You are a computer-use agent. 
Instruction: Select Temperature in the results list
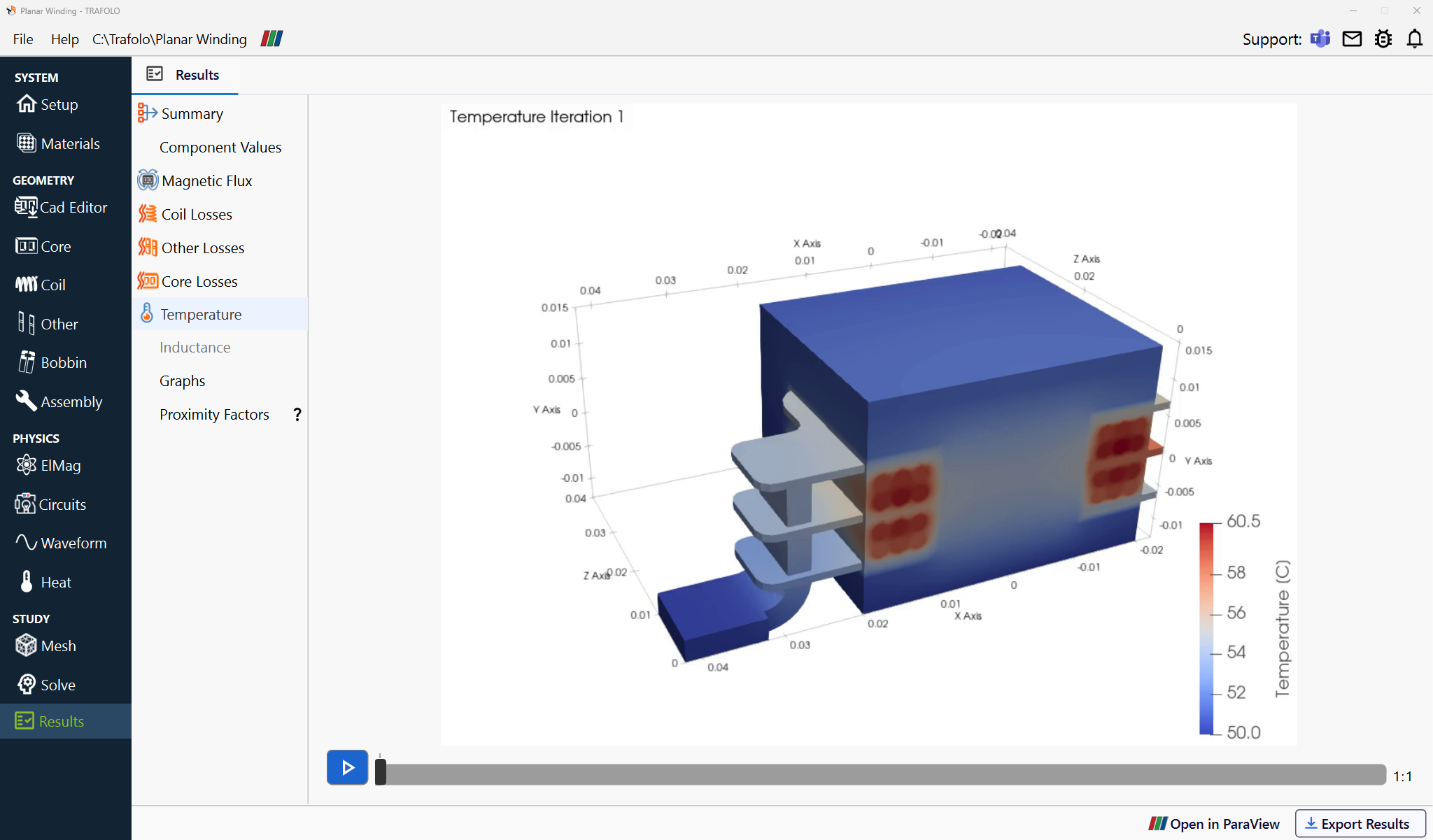click(220, 314)
